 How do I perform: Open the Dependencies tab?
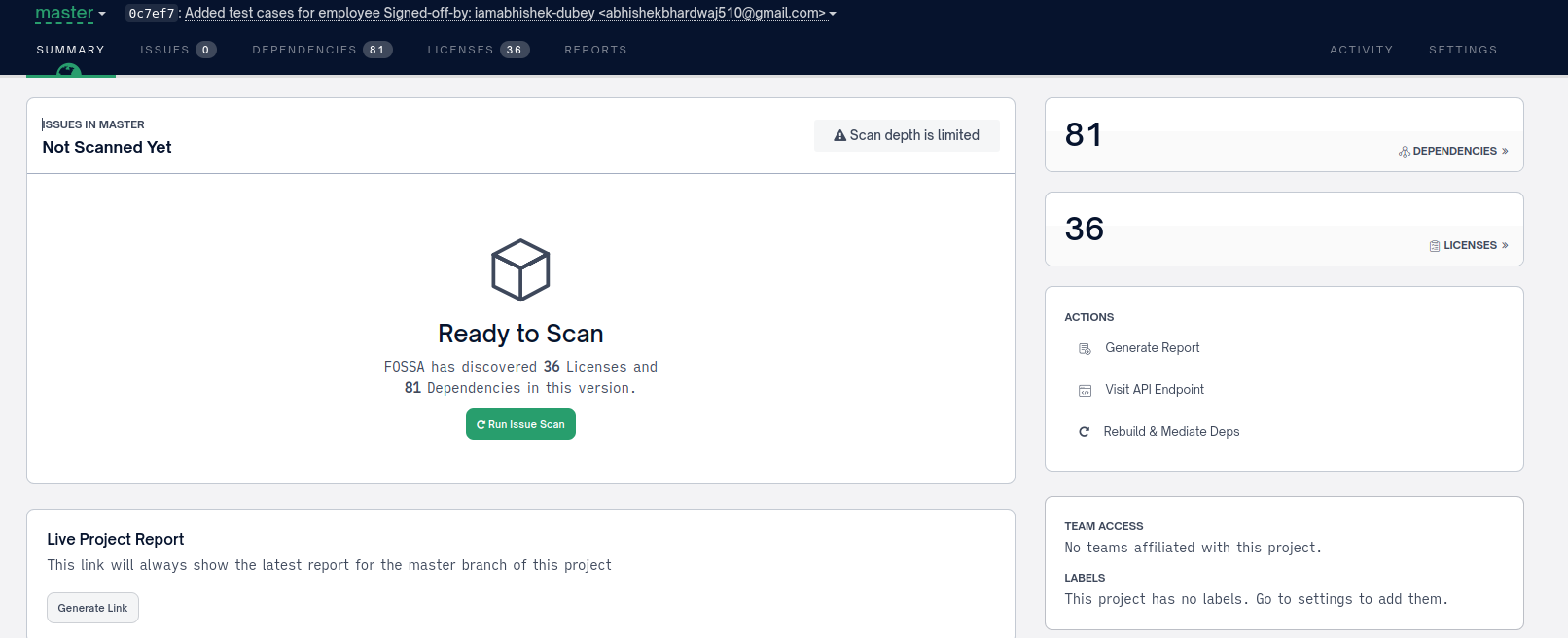[x=322, y=50]
